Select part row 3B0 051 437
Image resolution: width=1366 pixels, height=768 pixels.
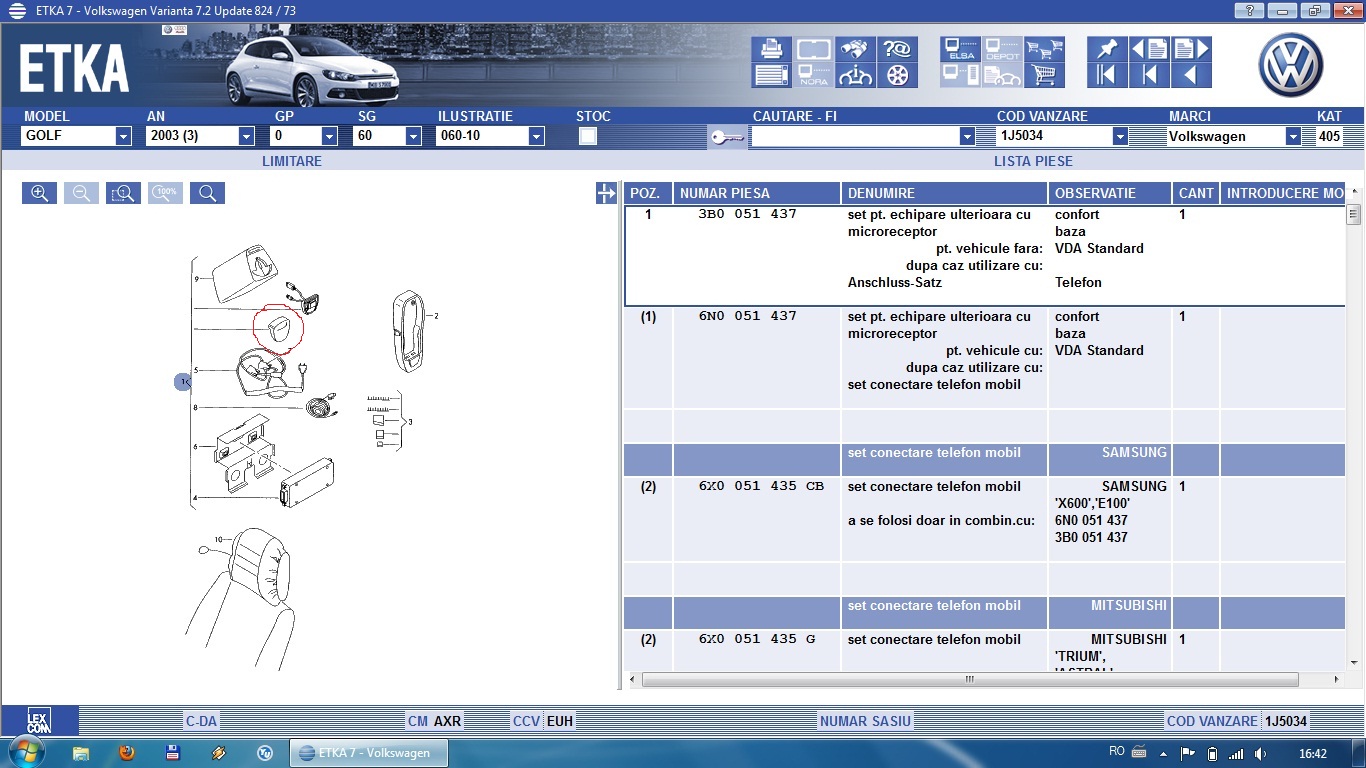(x=985, y=256)
